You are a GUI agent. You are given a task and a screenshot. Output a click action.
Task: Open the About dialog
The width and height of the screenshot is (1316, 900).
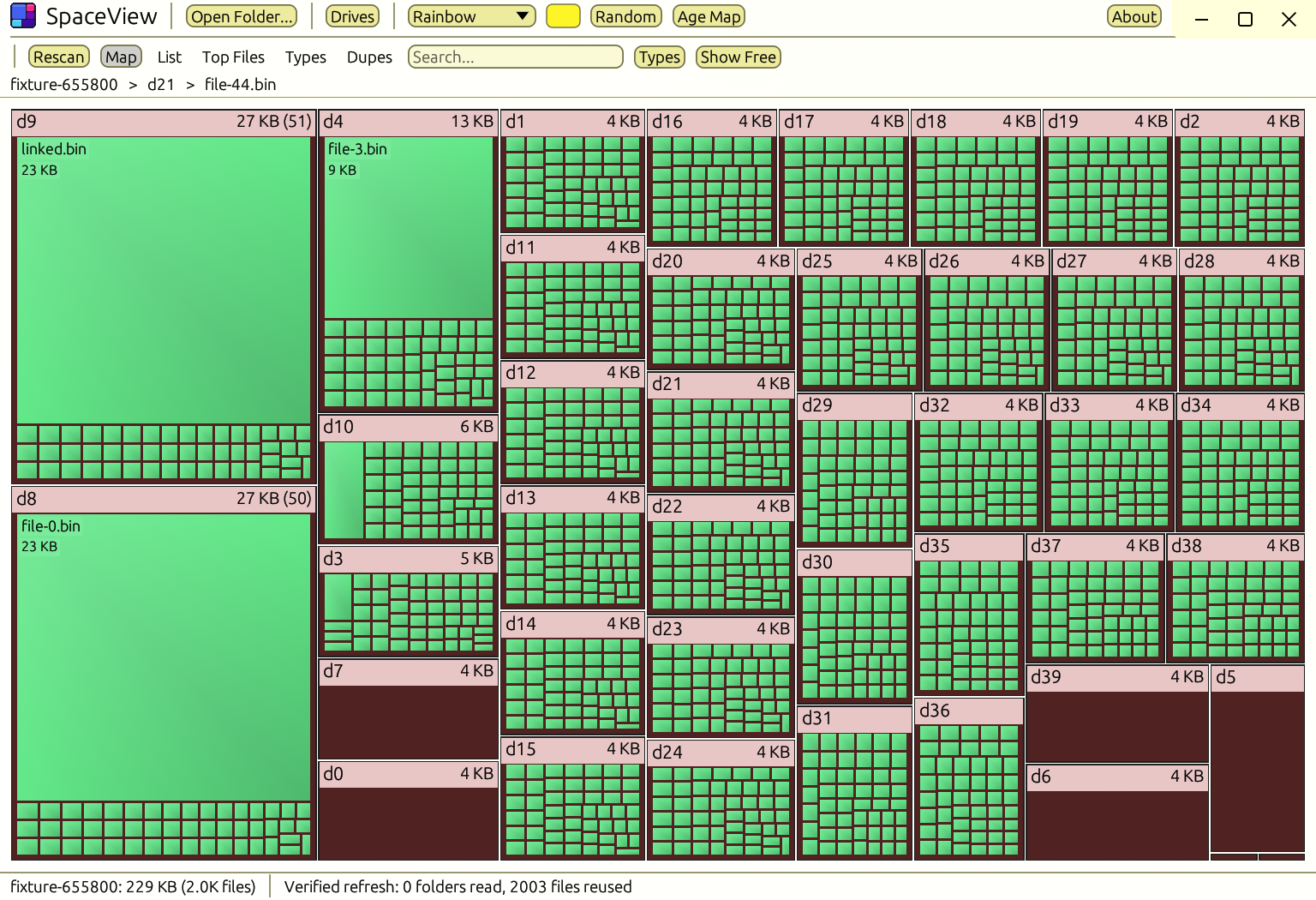coord(1134,16)
